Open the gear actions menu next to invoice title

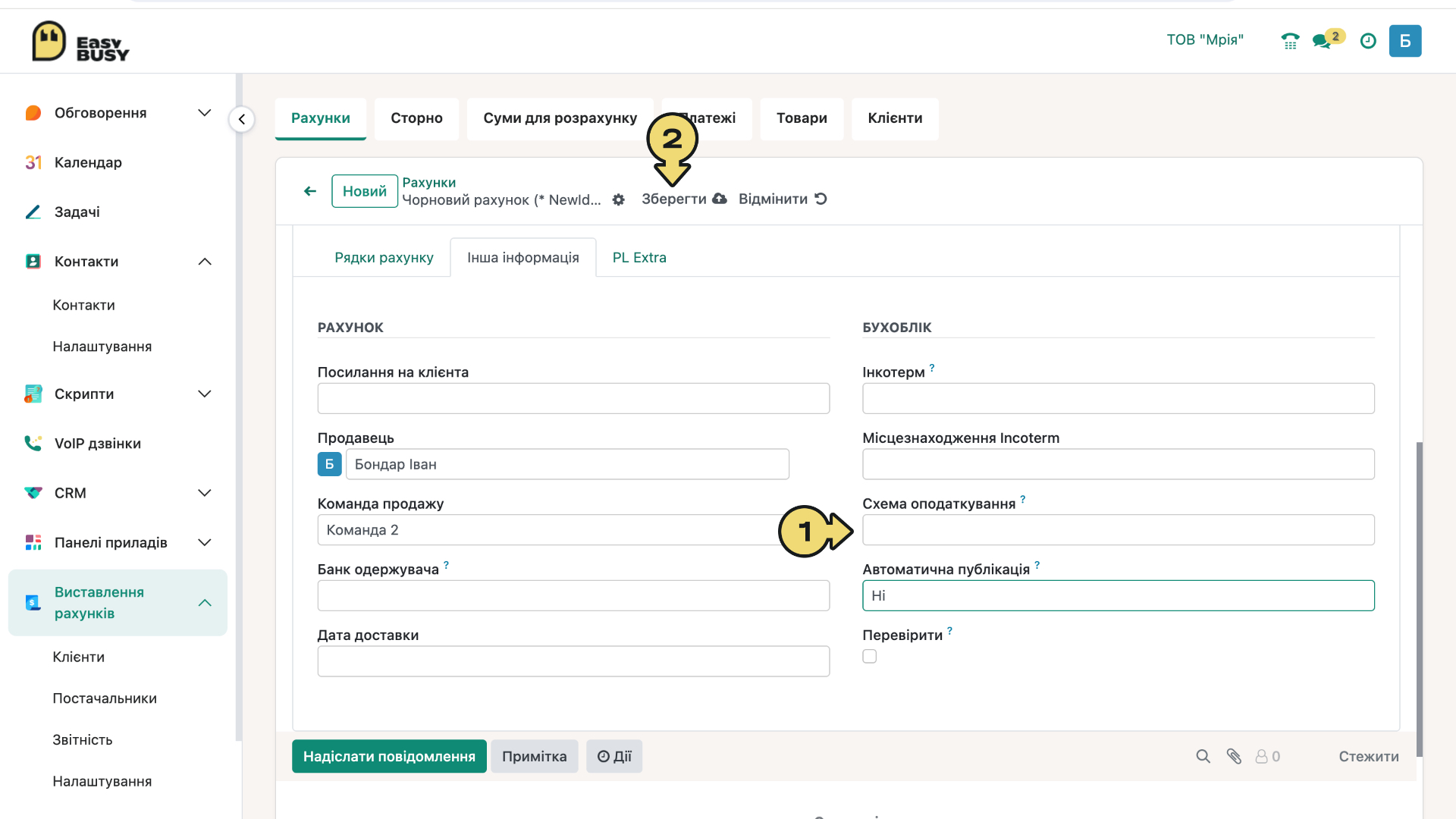(x=619, y=199)
